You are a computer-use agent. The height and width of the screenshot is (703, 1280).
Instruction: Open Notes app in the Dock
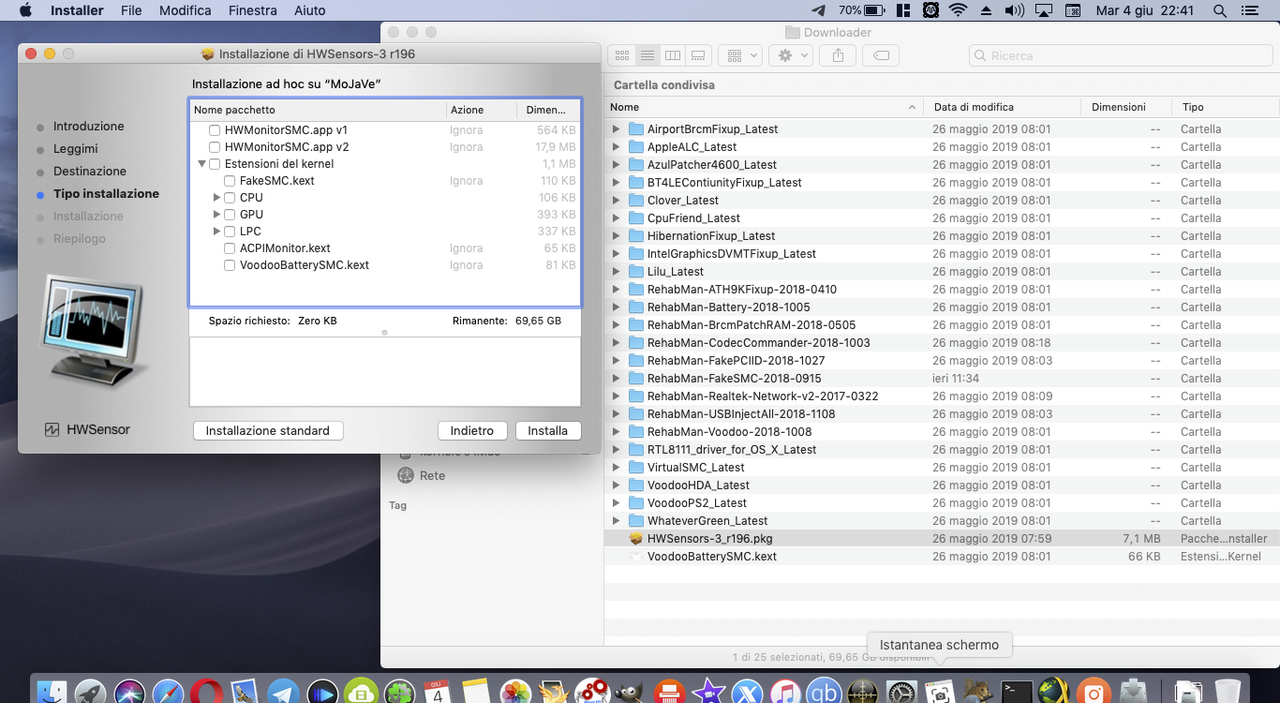475,692
